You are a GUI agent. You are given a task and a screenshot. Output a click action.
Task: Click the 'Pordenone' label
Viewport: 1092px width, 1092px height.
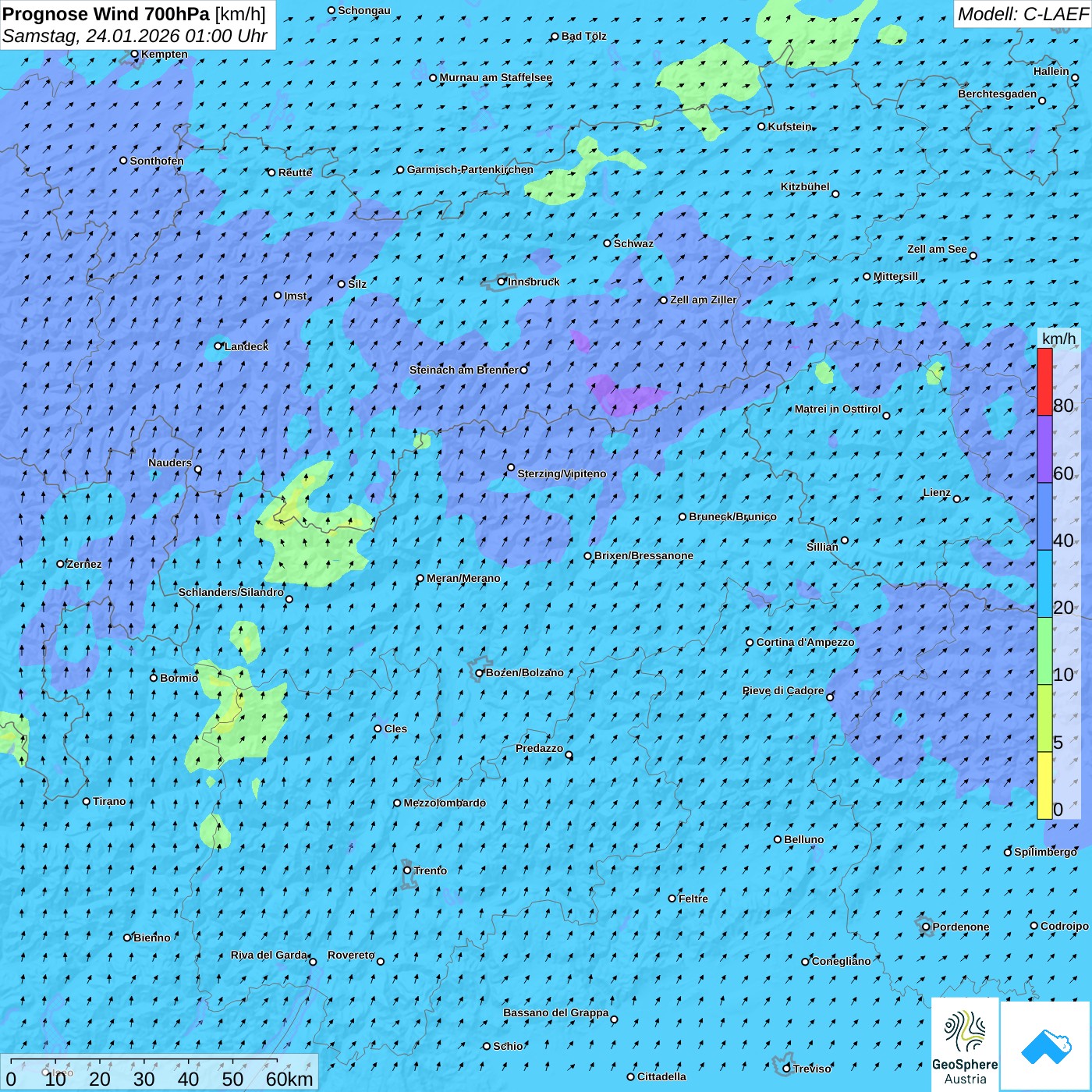pos(961,927)
